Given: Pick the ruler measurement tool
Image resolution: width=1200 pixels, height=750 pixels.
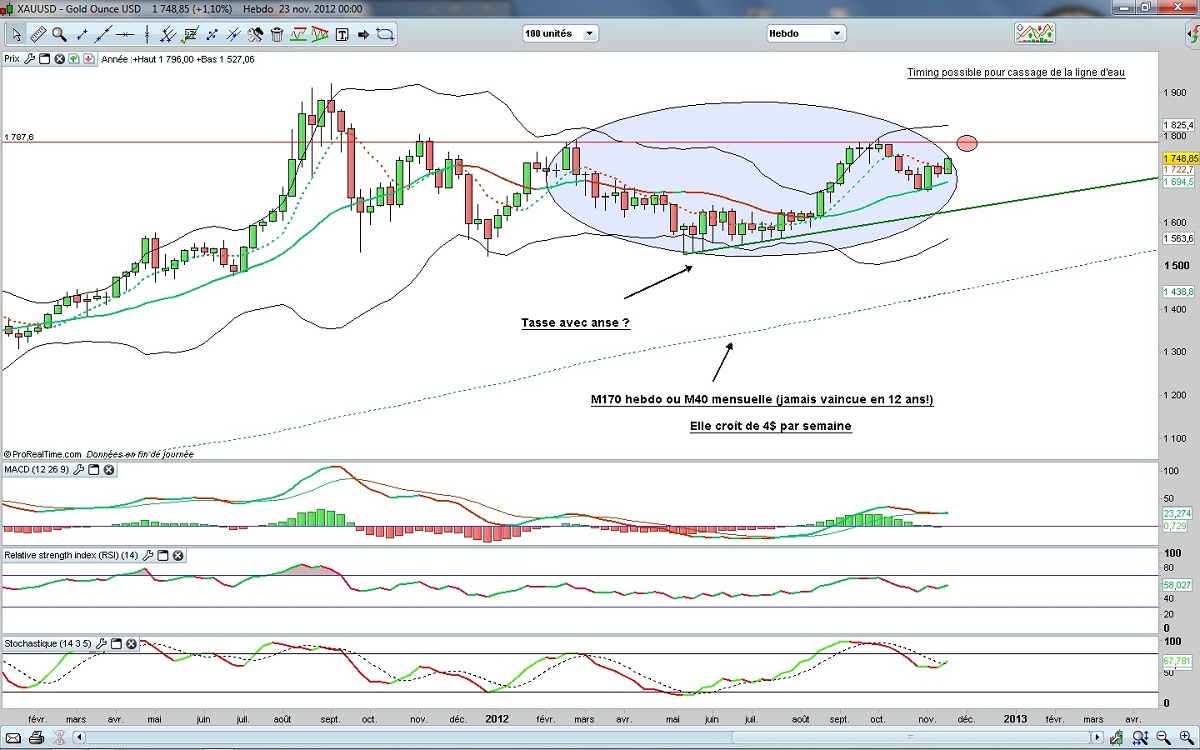Looking at the screenshot, I should (38, 34).
